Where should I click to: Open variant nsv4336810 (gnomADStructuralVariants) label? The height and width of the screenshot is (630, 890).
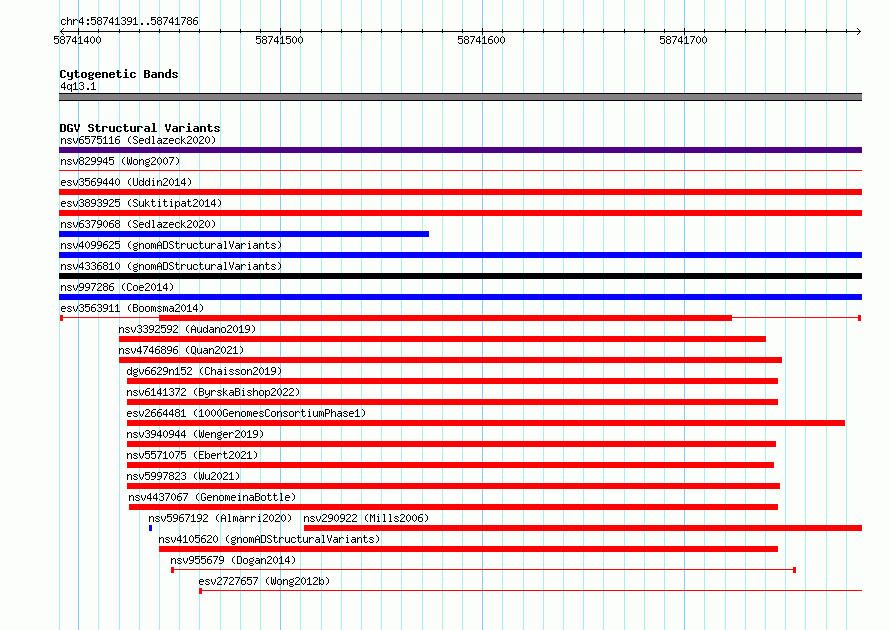tap(171, 266)
